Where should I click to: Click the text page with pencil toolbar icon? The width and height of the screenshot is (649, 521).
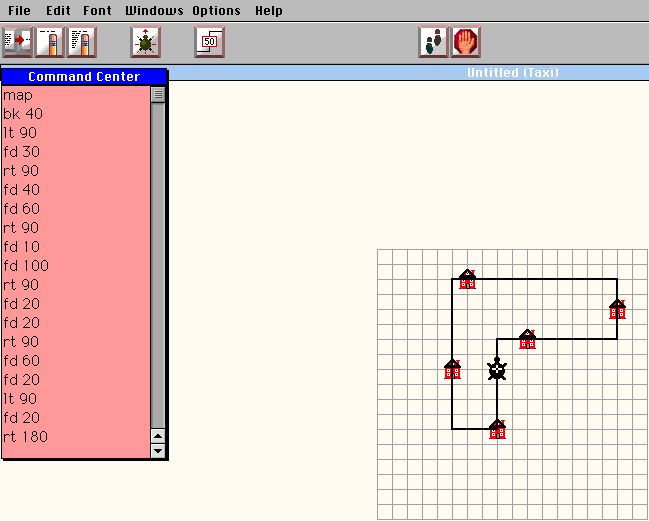pos(82,41)
